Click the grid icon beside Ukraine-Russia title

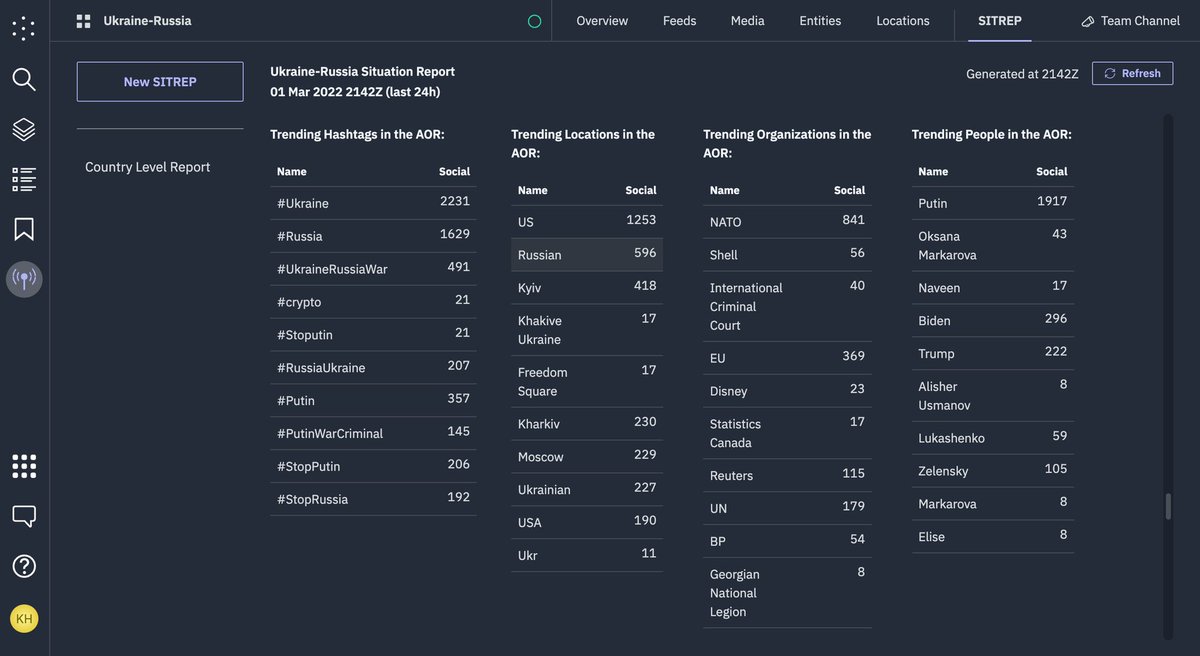pyautogui.click(x=83, y=21)
